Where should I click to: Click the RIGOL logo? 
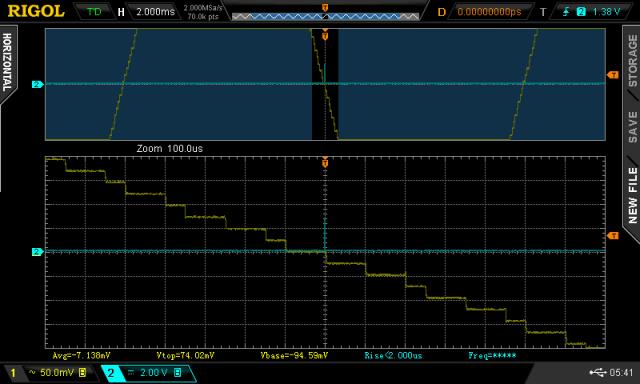[x=36, y=11]
